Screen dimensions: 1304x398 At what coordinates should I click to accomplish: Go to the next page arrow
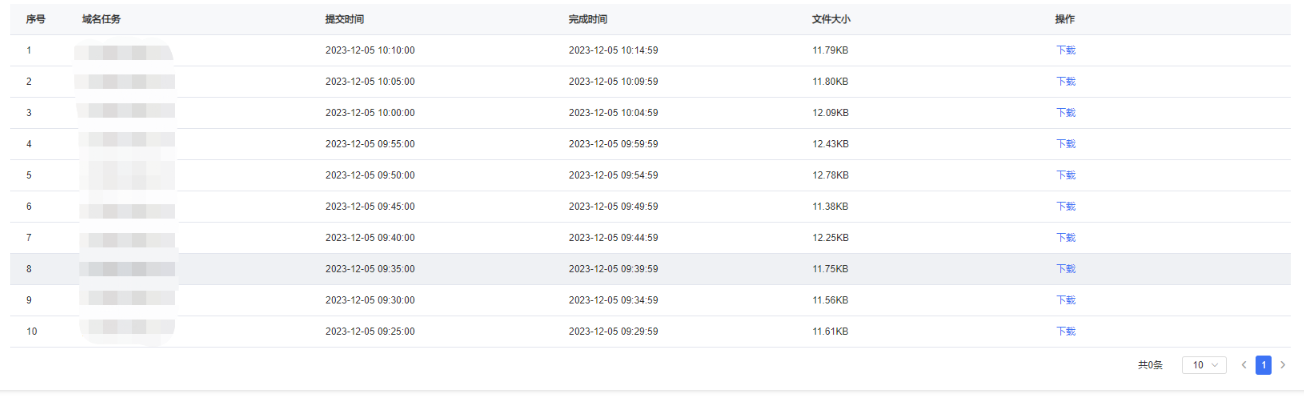[1283, 365]
